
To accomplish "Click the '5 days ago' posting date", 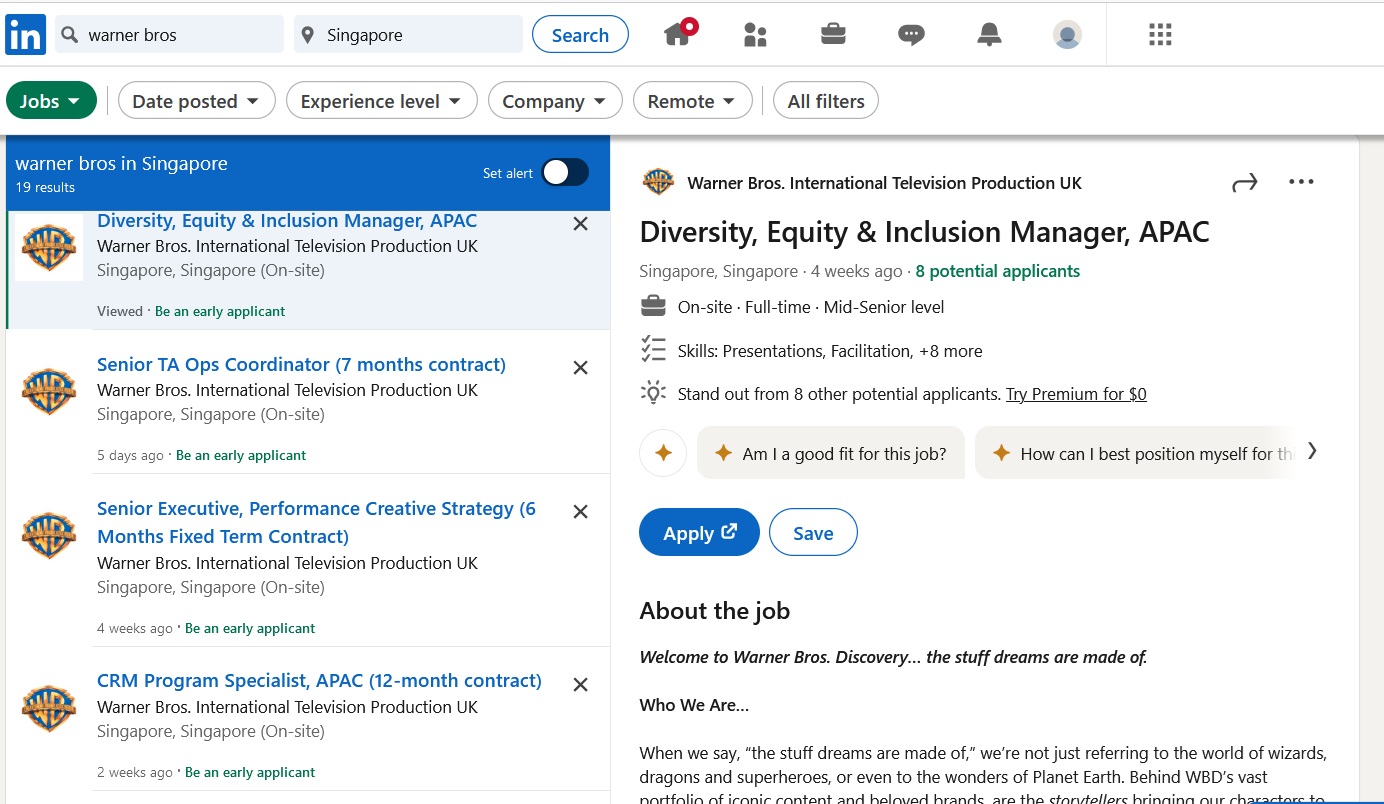I will point(130,455).
